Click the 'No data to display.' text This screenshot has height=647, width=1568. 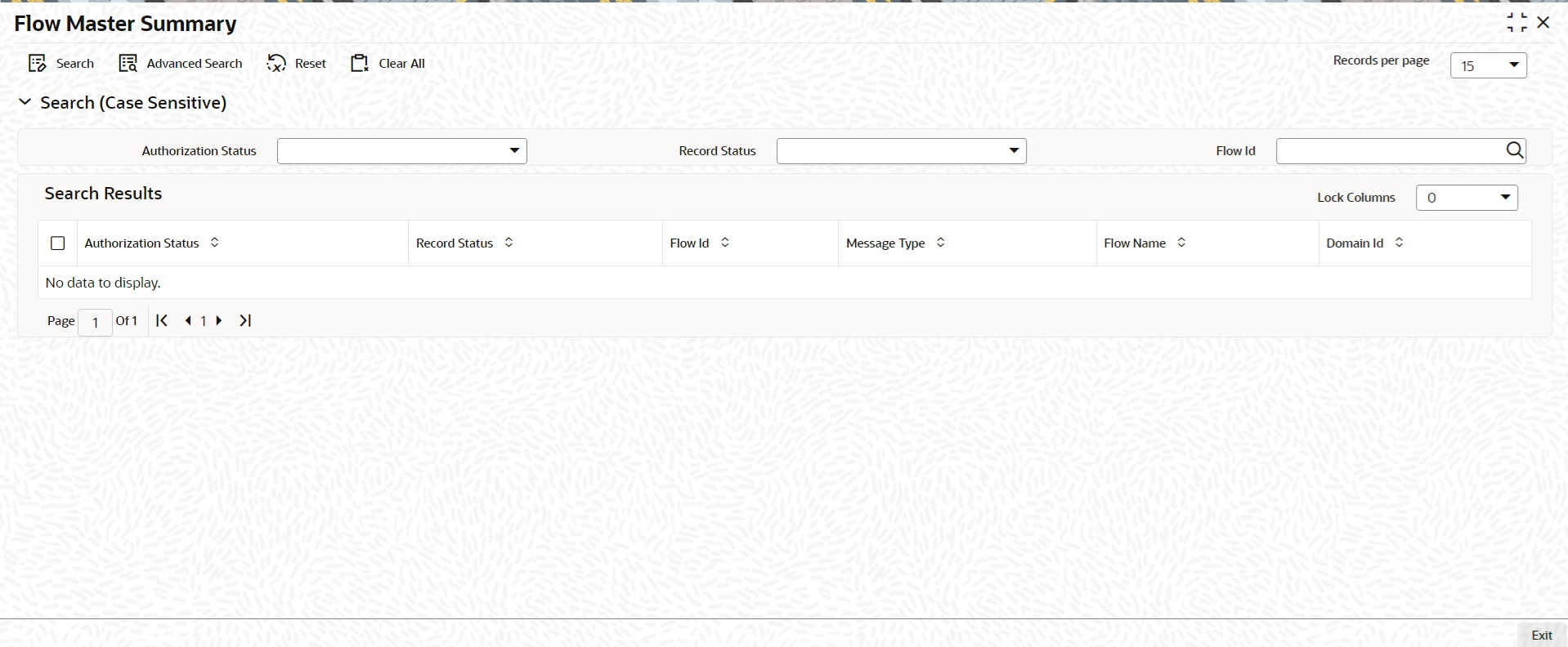click(x=103, y=283)
